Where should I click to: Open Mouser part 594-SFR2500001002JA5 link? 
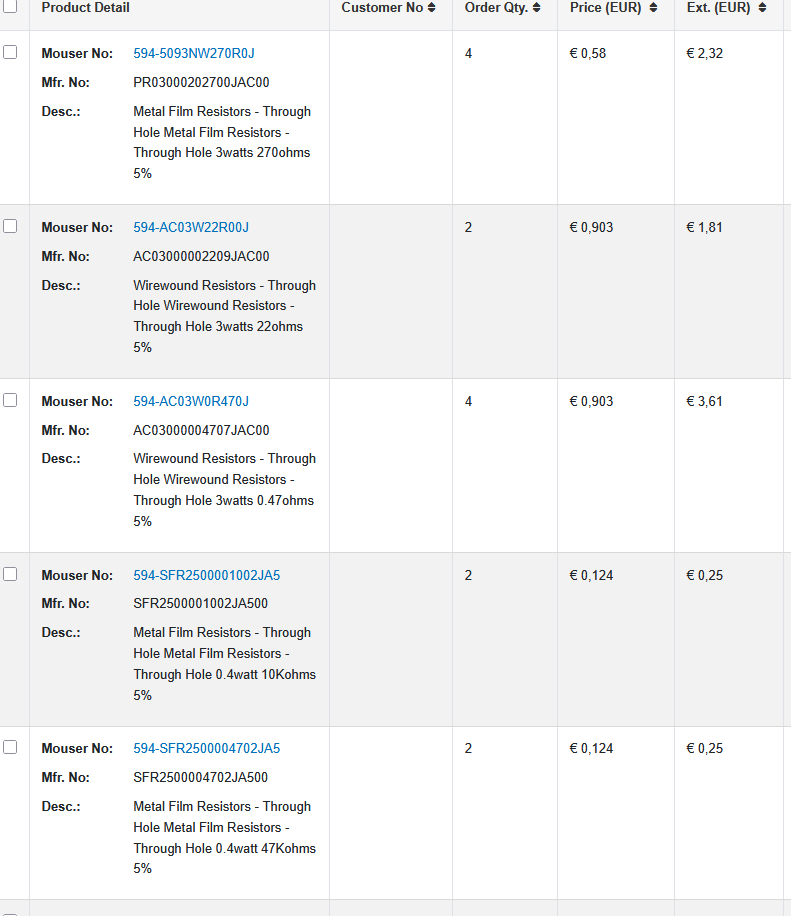207,575
